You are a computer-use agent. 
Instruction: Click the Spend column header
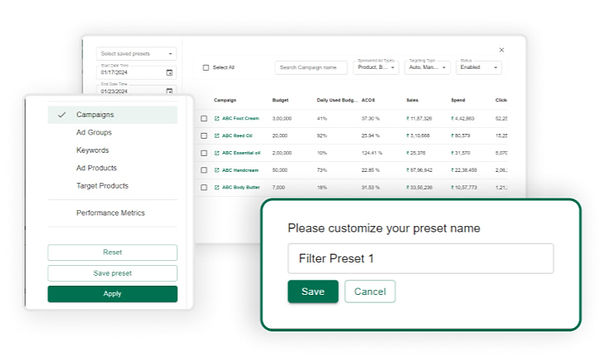(x=458, y=100)
